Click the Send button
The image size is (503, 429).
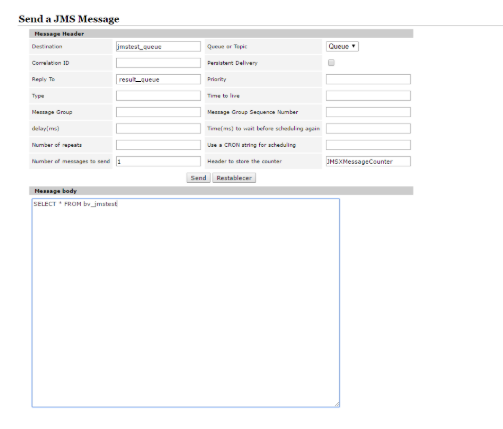click(198, 178)
